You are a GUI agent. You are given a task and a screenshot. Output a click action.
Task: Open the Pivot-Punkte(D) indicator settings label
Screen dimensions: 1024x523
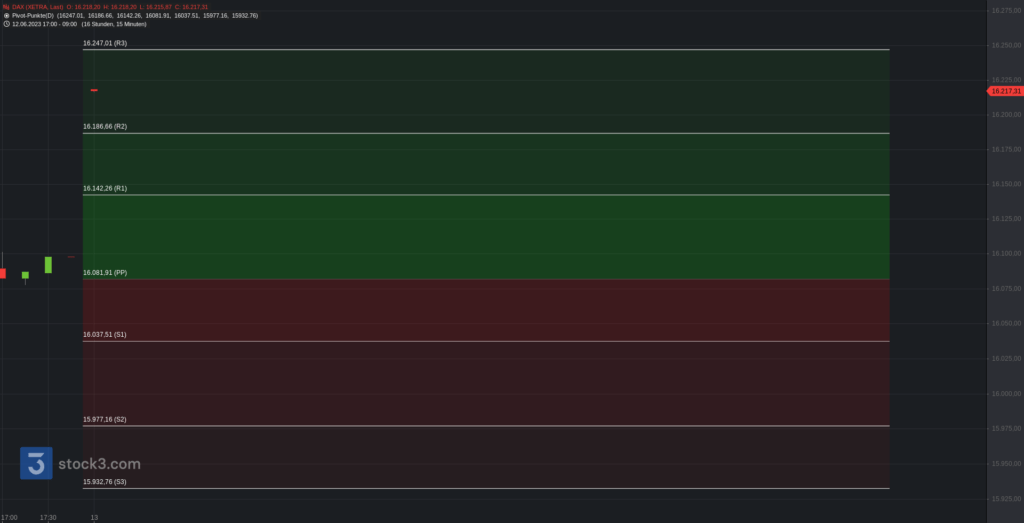click(33, 15)
